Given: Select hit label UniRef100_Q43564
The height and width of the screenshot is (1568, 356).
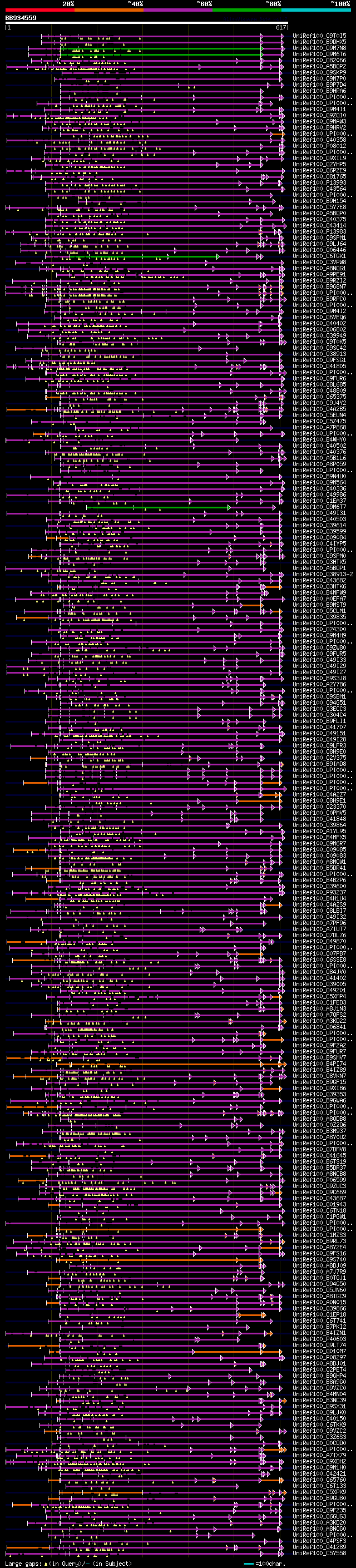Looking at the screenshot, I should point(319,189).
